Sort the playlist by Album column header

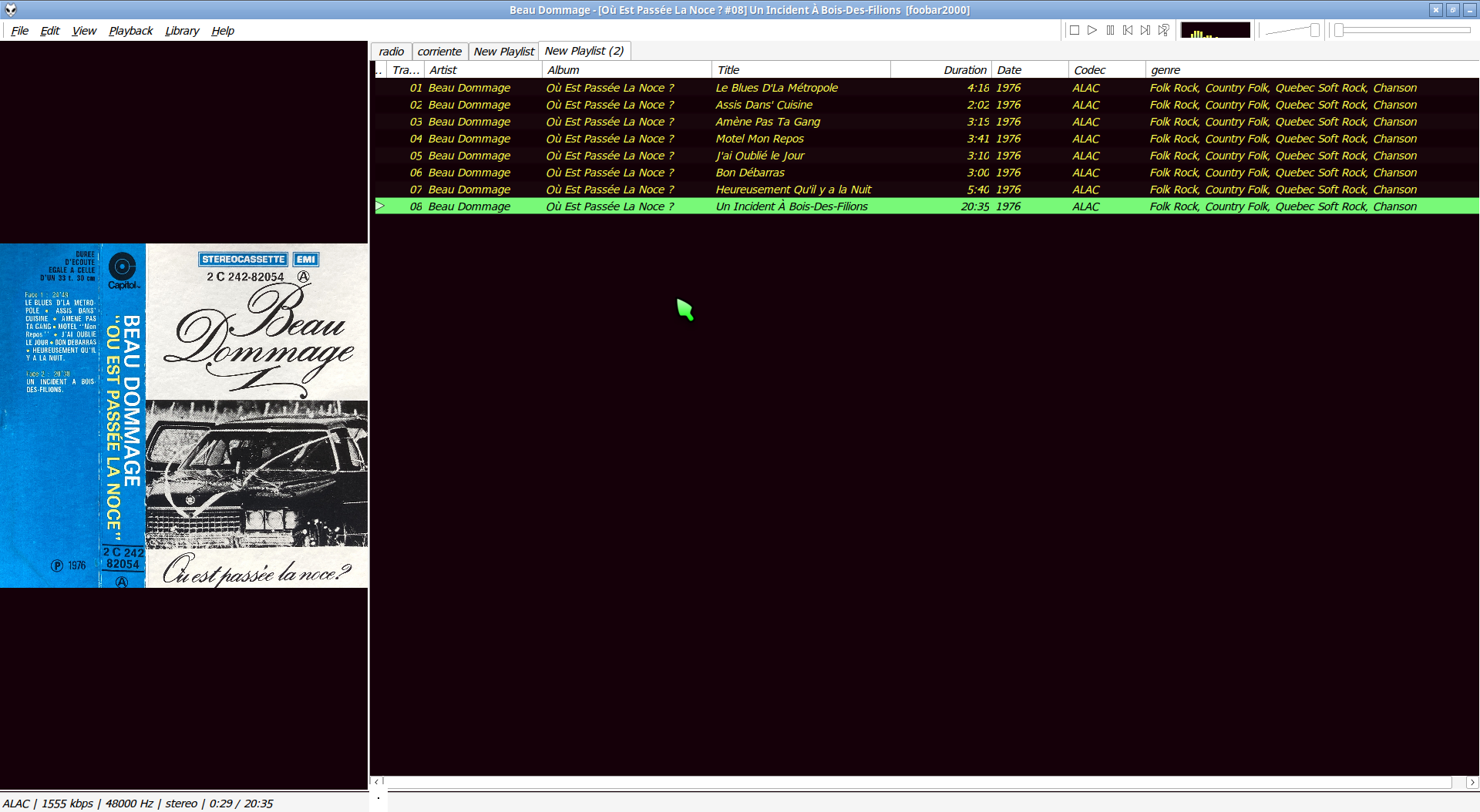point(627,70)
